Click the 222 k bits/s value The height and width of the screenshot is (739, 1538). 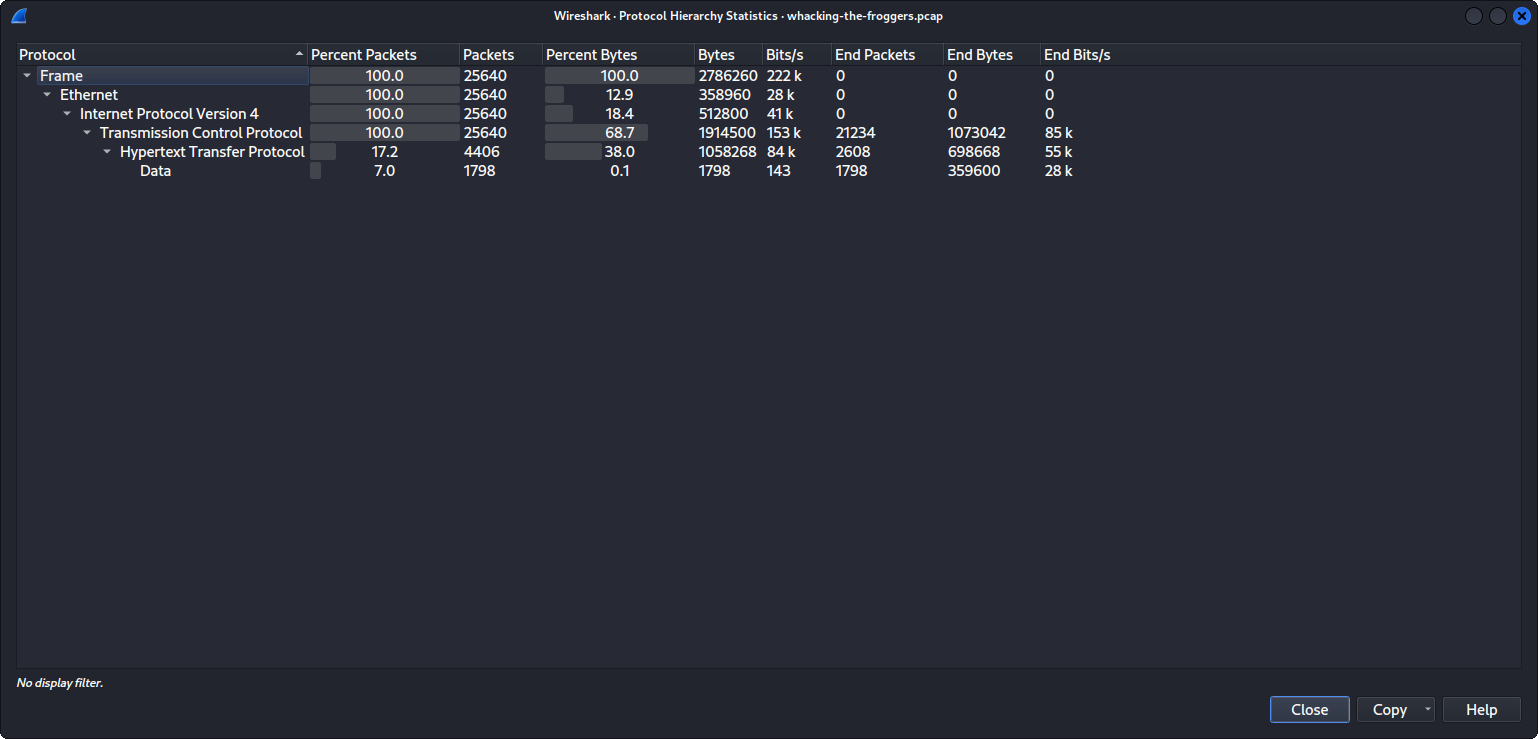tap(784, 76)
